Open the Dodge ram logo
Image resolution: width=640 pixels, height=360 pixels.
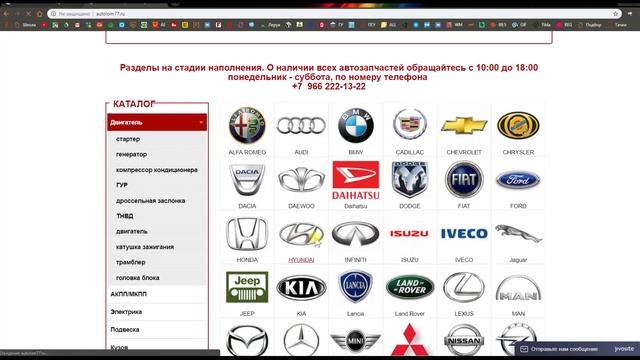[410, 180]
